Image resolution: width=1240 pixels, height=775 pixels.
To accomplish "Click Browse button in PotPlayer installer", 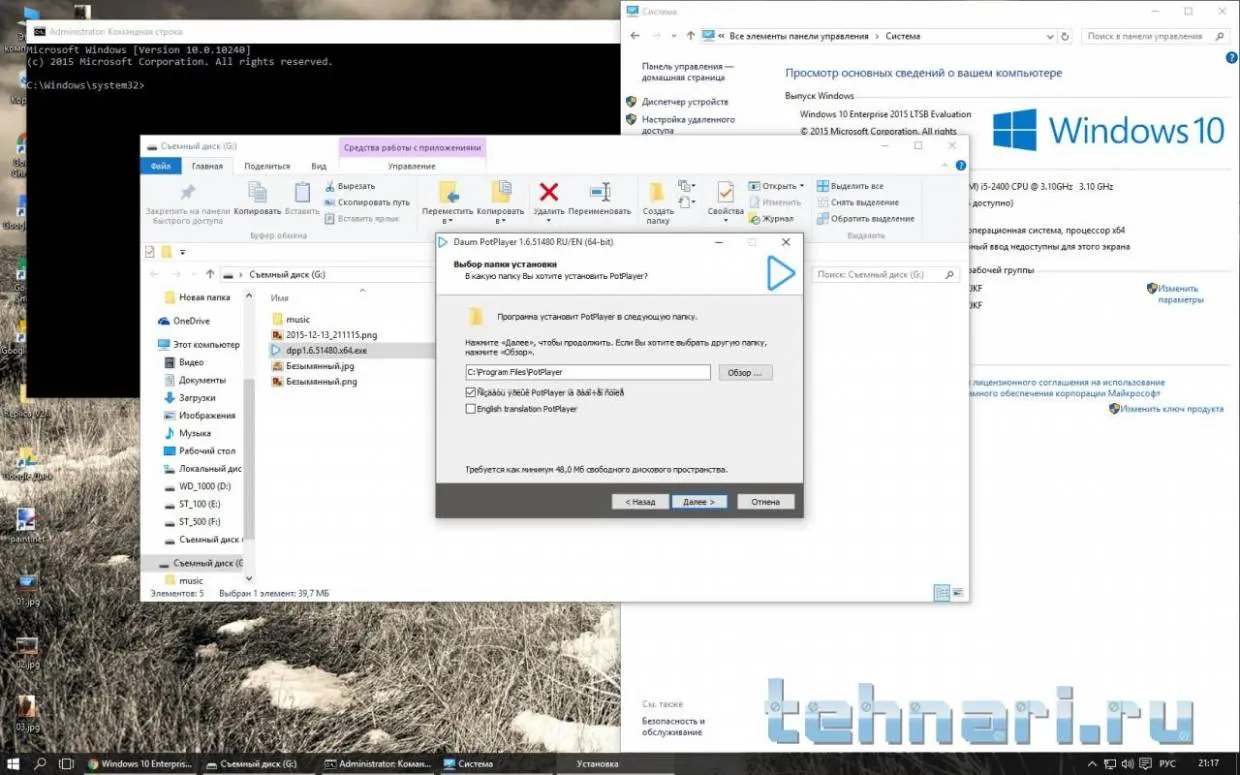I will pos(745,372).
